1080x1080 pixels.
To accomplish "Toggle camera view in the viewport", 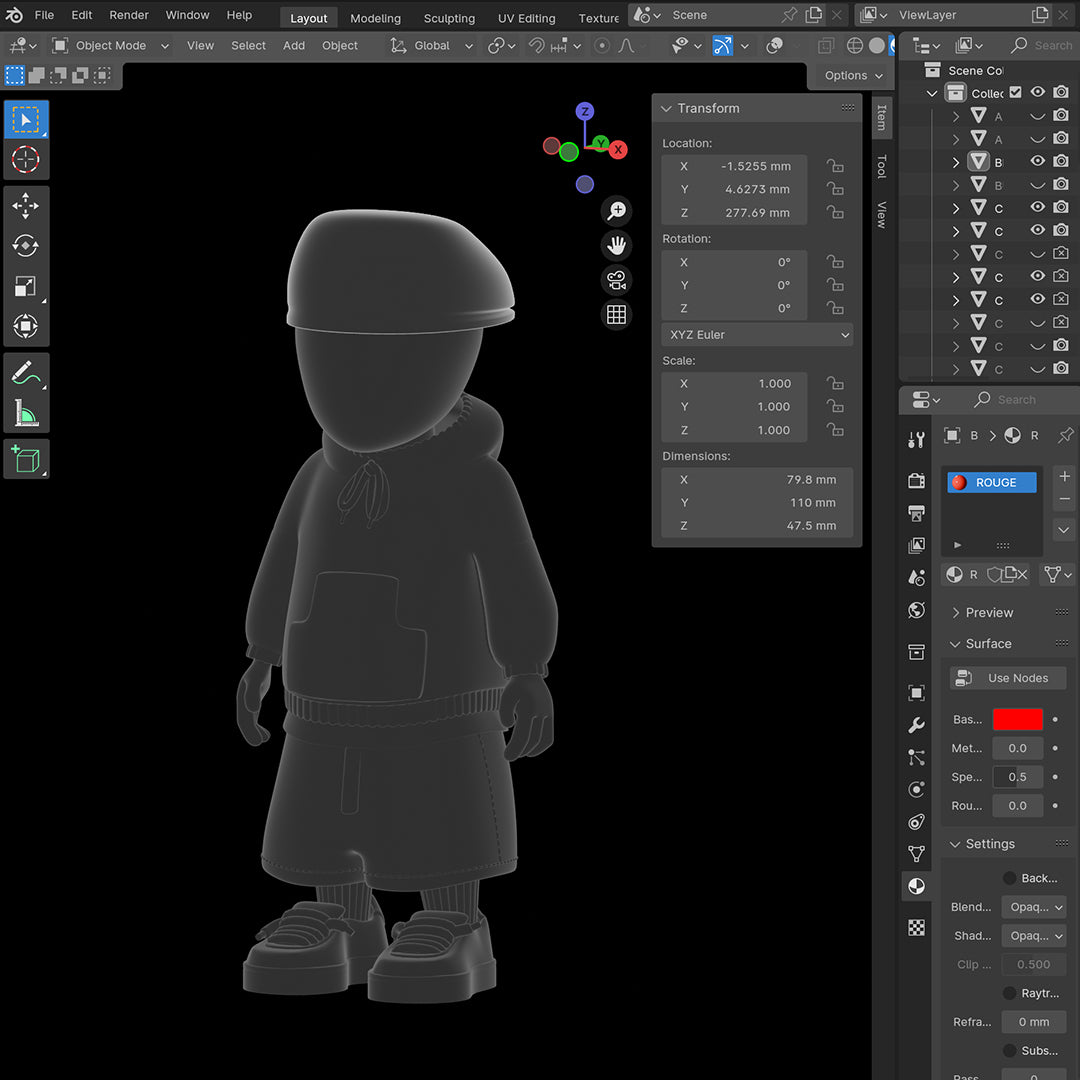I will (x=617, y=280).
